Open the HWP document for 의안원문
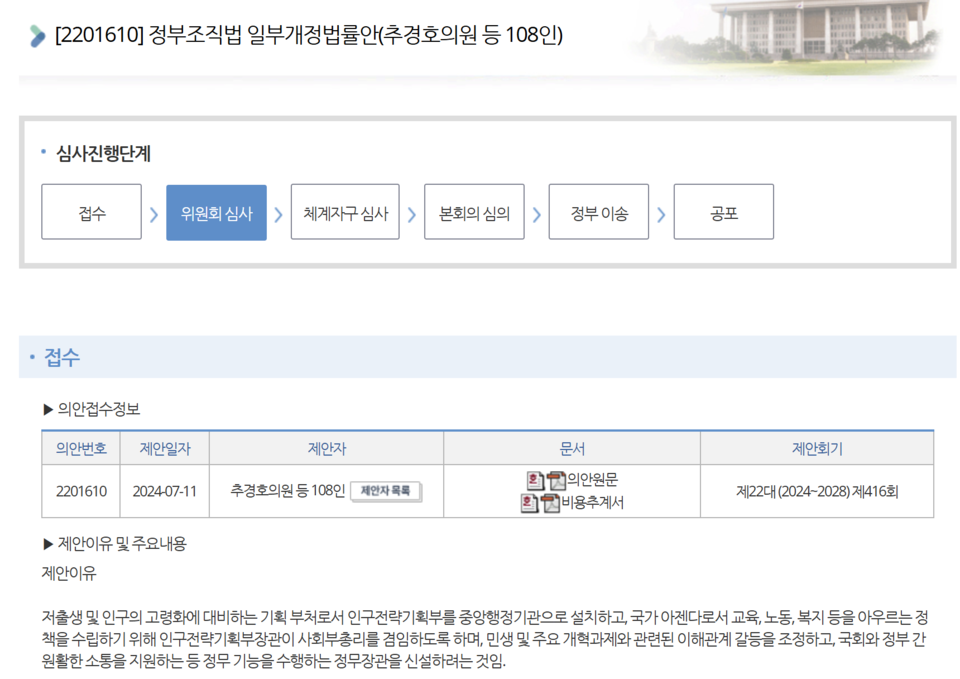This screenshot has height=679, width=960. coord(535,480)
